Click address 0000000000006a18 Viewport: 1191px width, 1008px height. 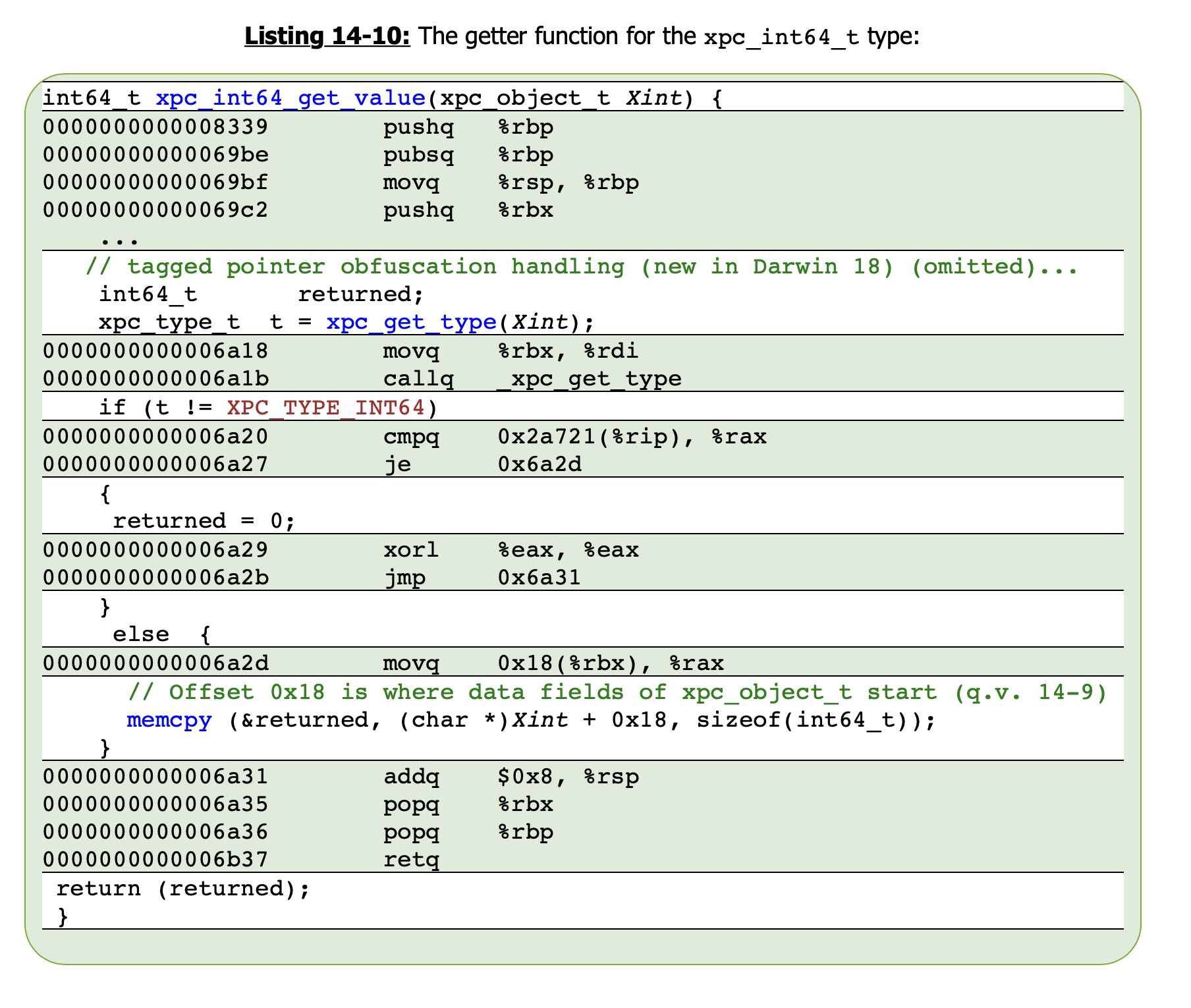point(156,350)
